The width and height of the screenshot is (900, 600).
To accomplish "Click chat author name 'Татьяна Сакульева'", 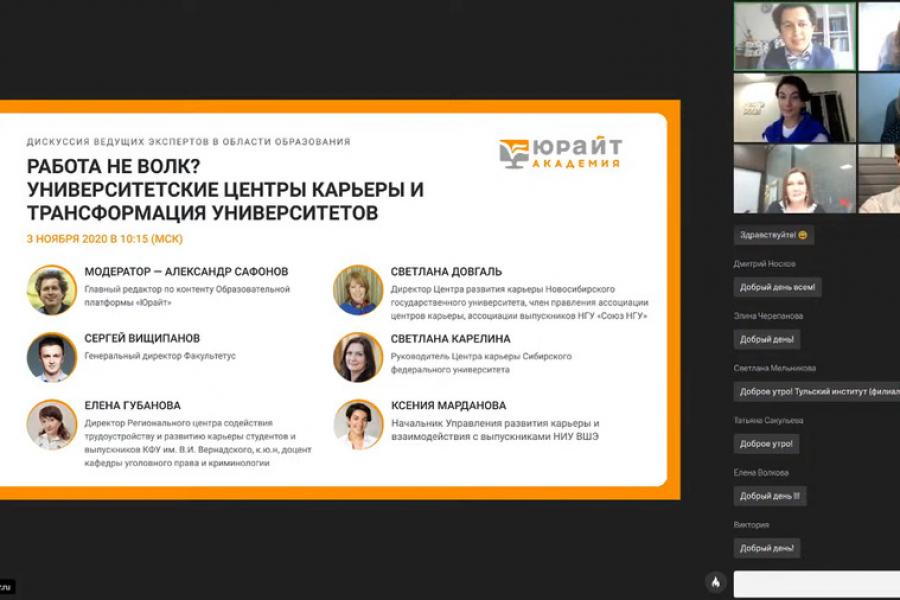I will coord(768,420).
